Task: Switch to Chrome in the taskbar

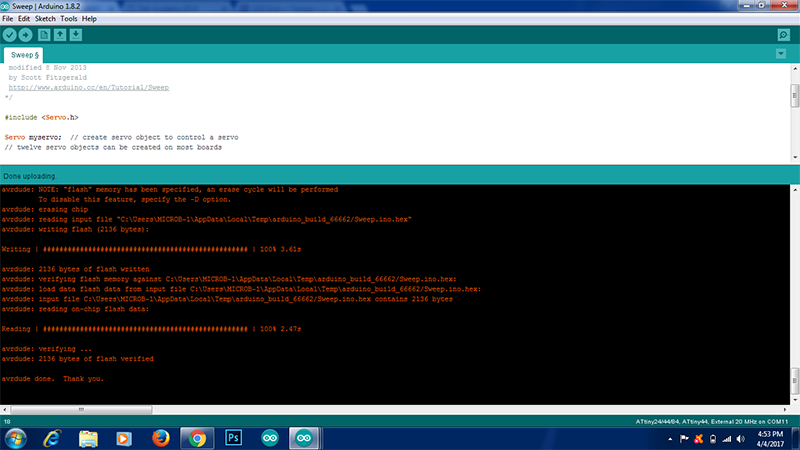Action: pyautogui.click(x=197, y=439)
